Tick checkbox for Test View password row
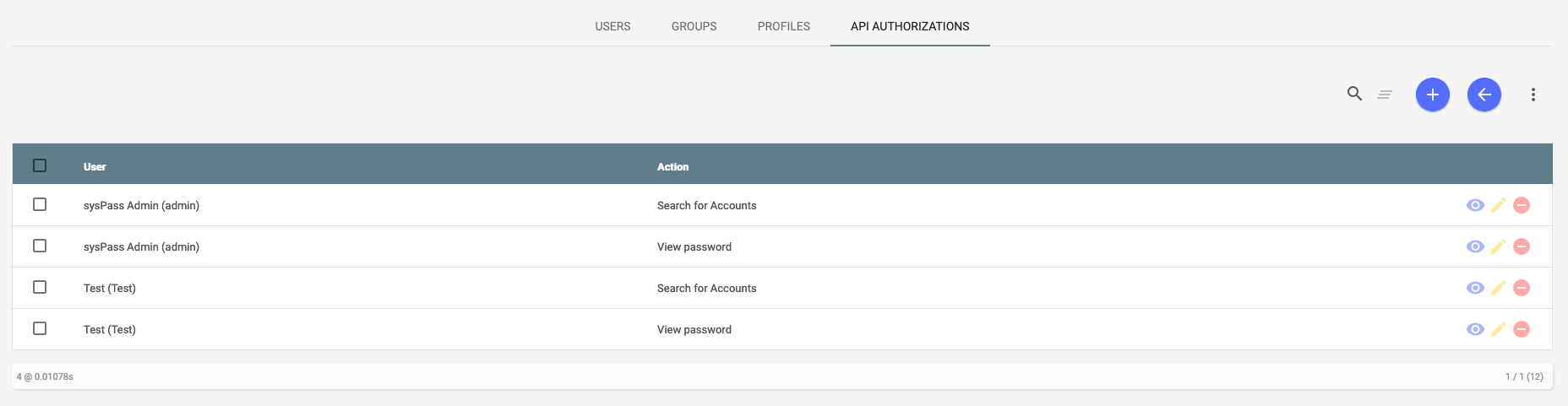The width and height of the screenshot is (1568, 406). (x=40, y=328)
